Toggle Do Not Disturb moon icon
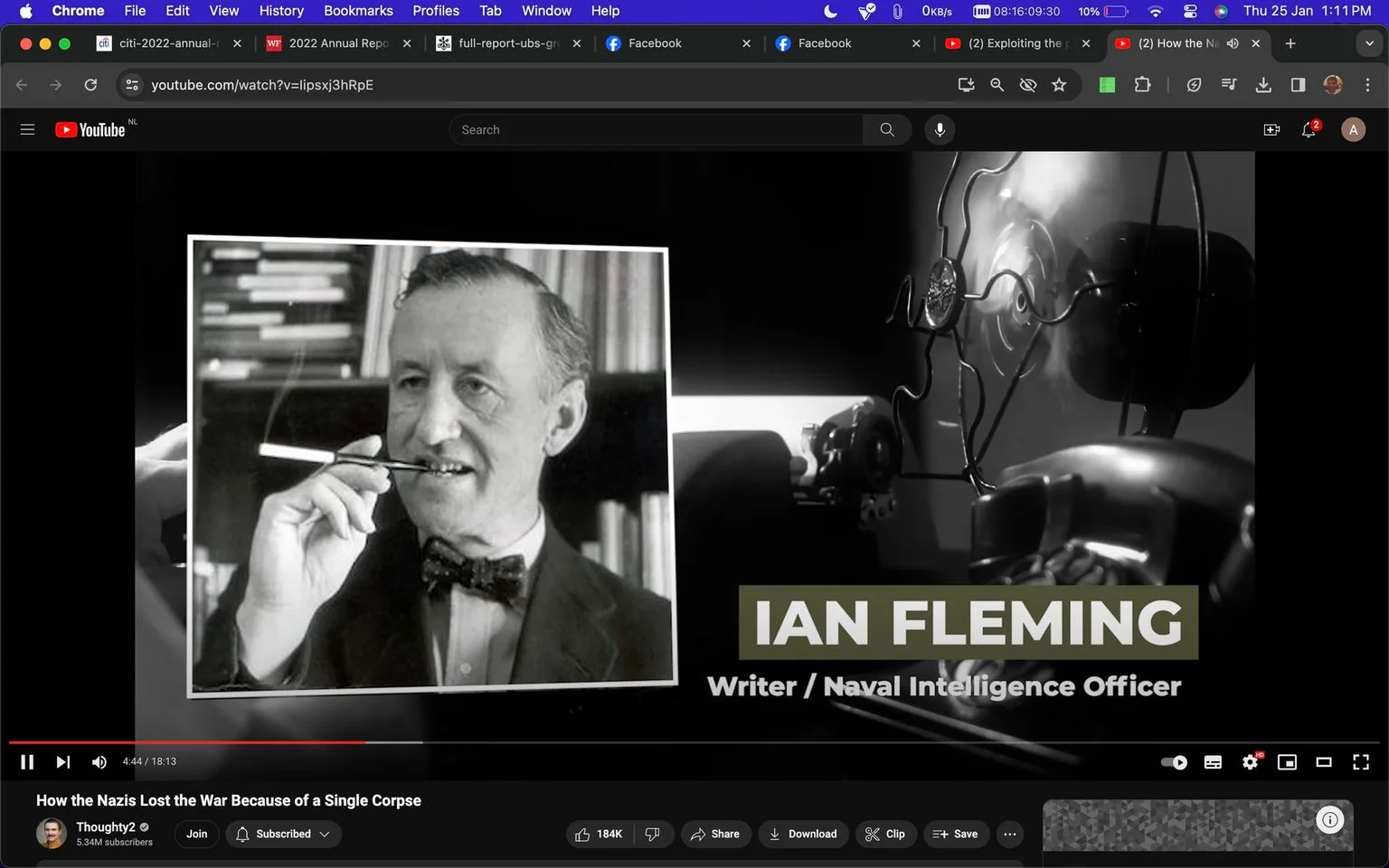1389x868 pixels. [x=831, y=11]
